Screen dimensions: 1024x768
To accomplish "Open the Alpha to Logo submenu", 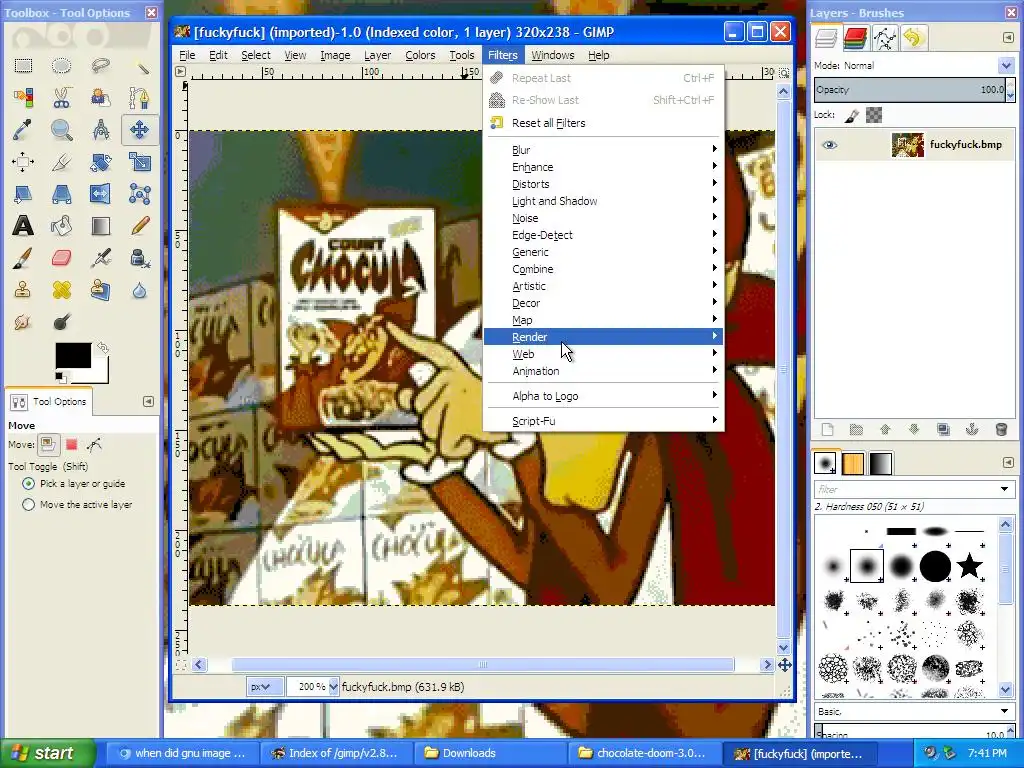I will coord(603,396).
